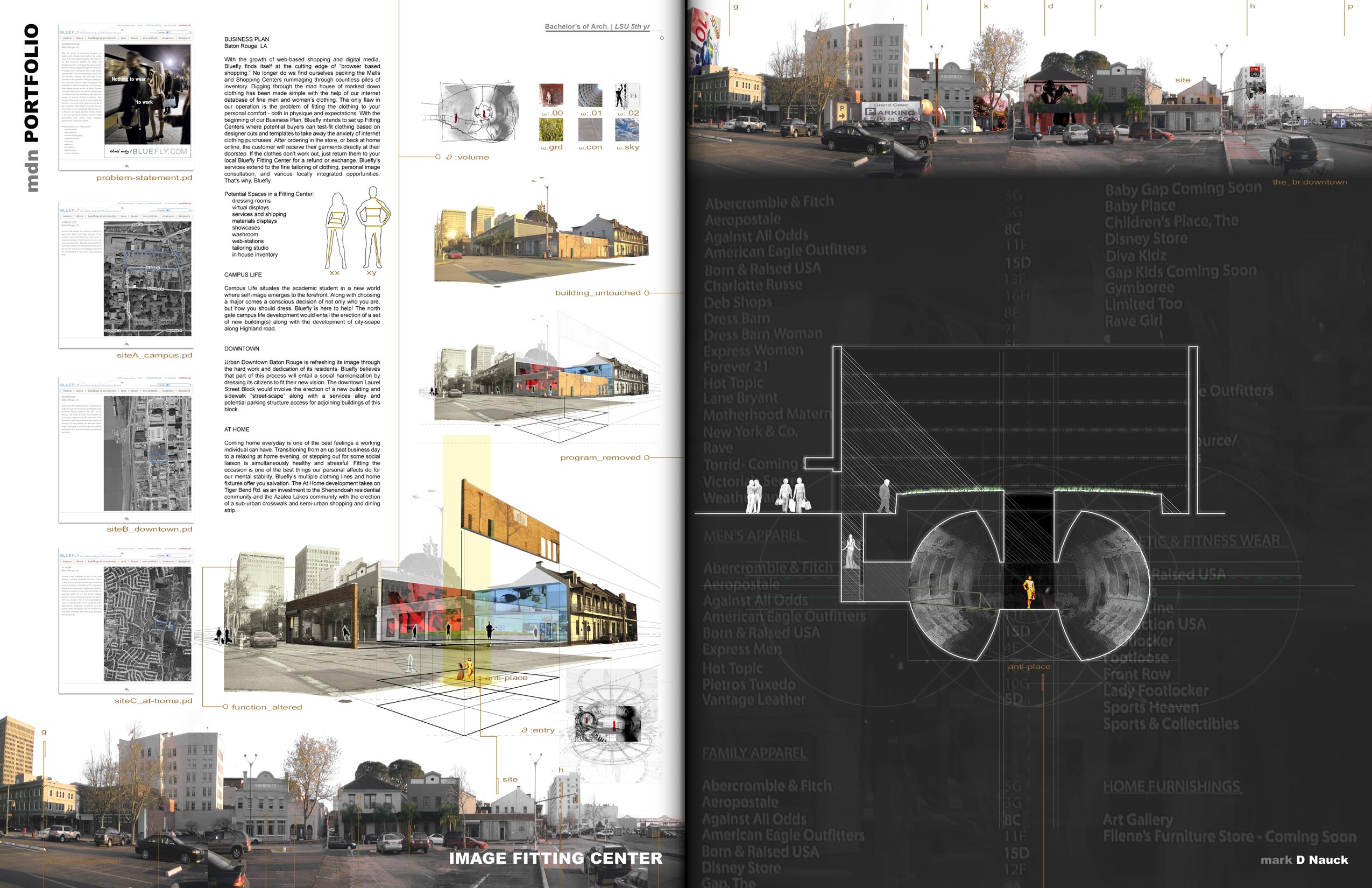Click the 'problem-statement.pd' caption
This screenshot has height=888, width=1372.
pyautogui.click(x=144, y=178)
